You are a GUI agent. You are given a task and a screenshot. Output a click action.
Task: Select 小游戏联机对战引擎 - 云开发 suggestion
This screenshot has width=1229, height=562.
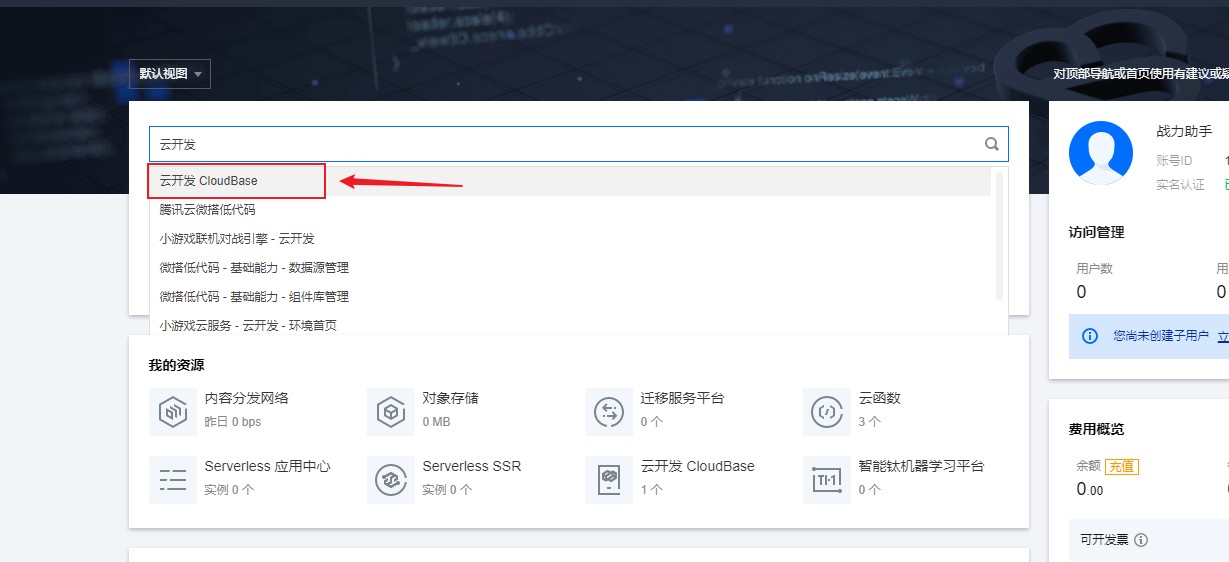(x=570, y=239)
